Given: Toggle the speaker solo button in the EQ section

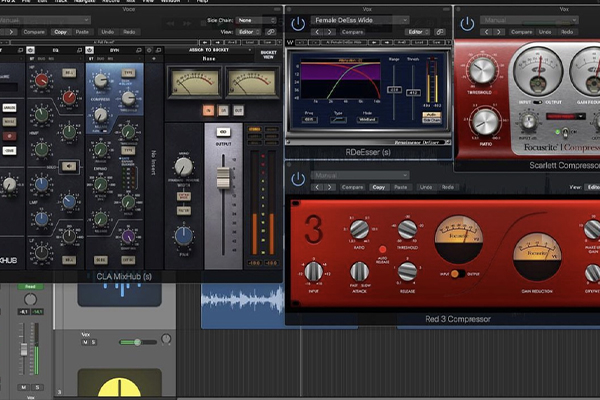Looking at the screenshot, I should click(x=69, y=166).
